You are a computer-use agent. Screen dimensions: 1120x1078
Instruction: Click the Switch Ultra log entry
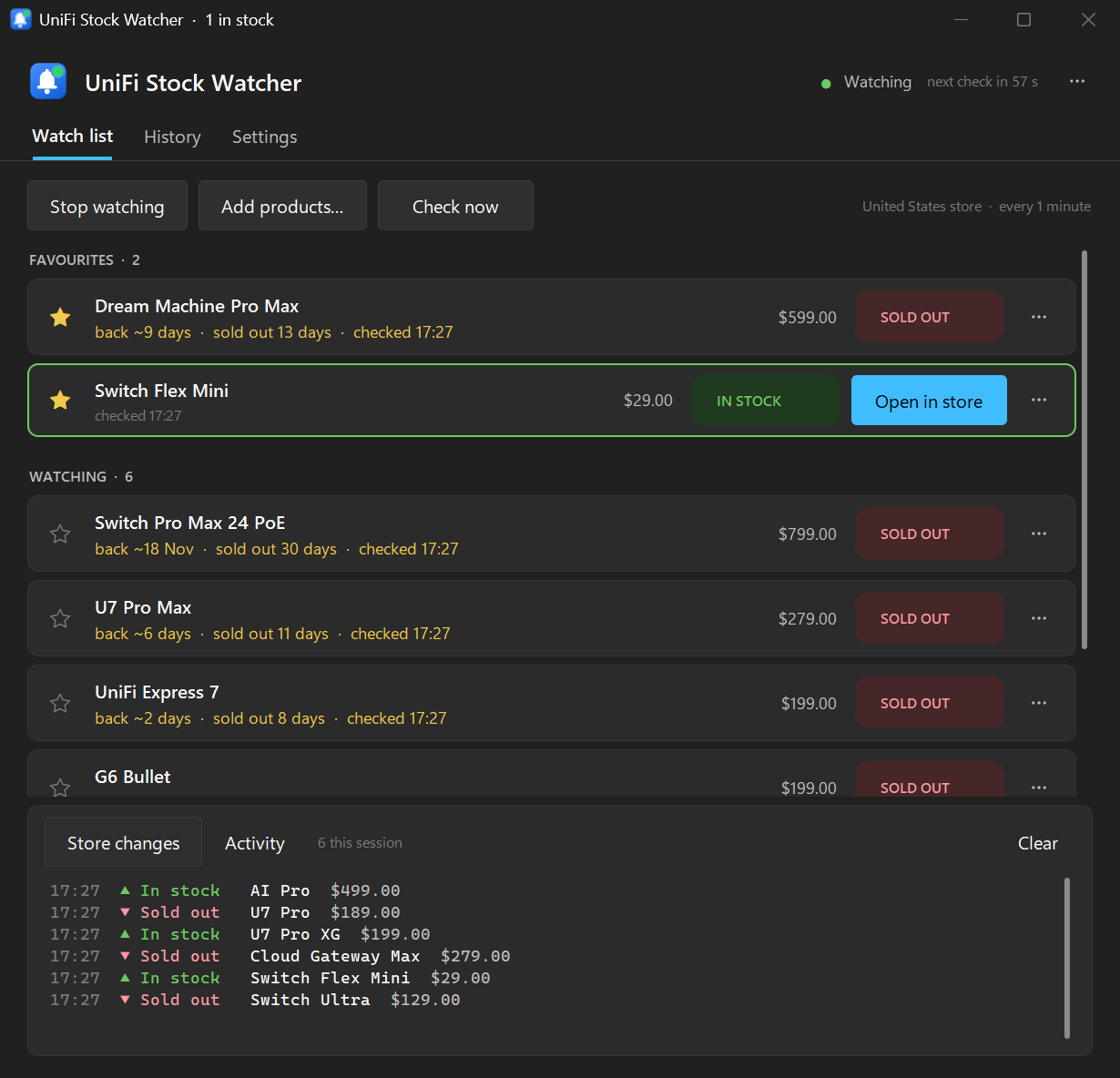tap(255, 1000)
